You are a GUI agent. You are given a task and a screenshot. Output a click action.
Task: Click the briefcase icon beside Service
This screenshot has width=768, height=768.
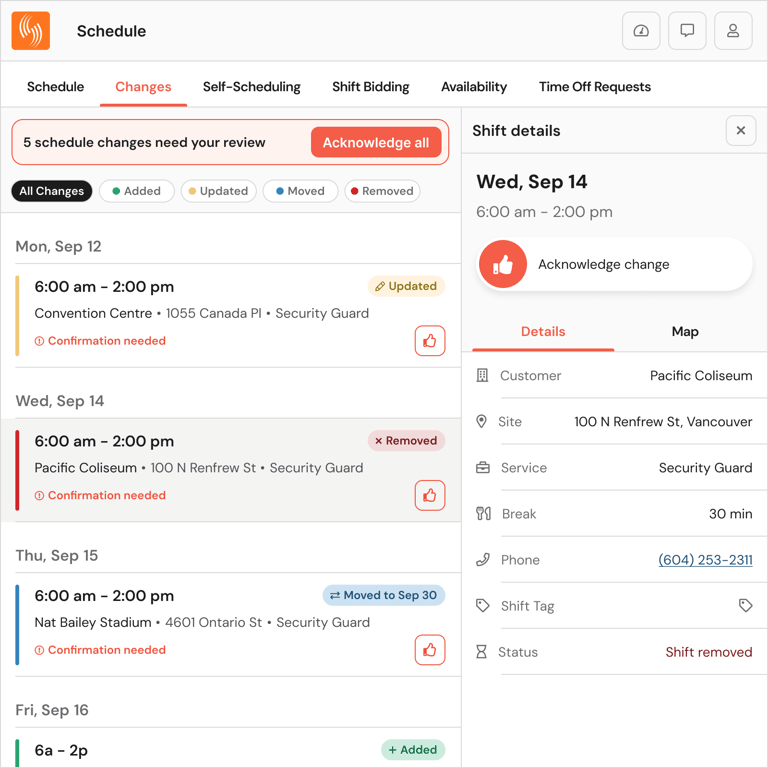click(482, 468)
